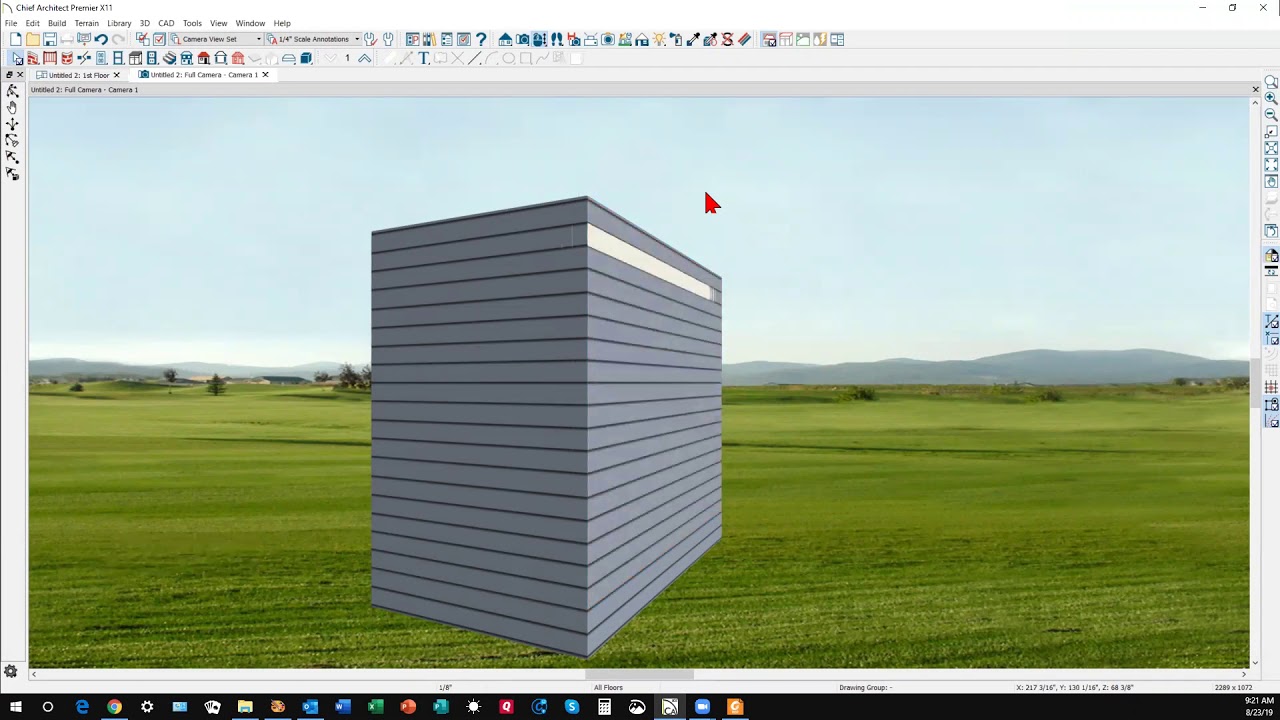1280x720 pixels.
Task: Select the Door tool
Action: point(101,58)
